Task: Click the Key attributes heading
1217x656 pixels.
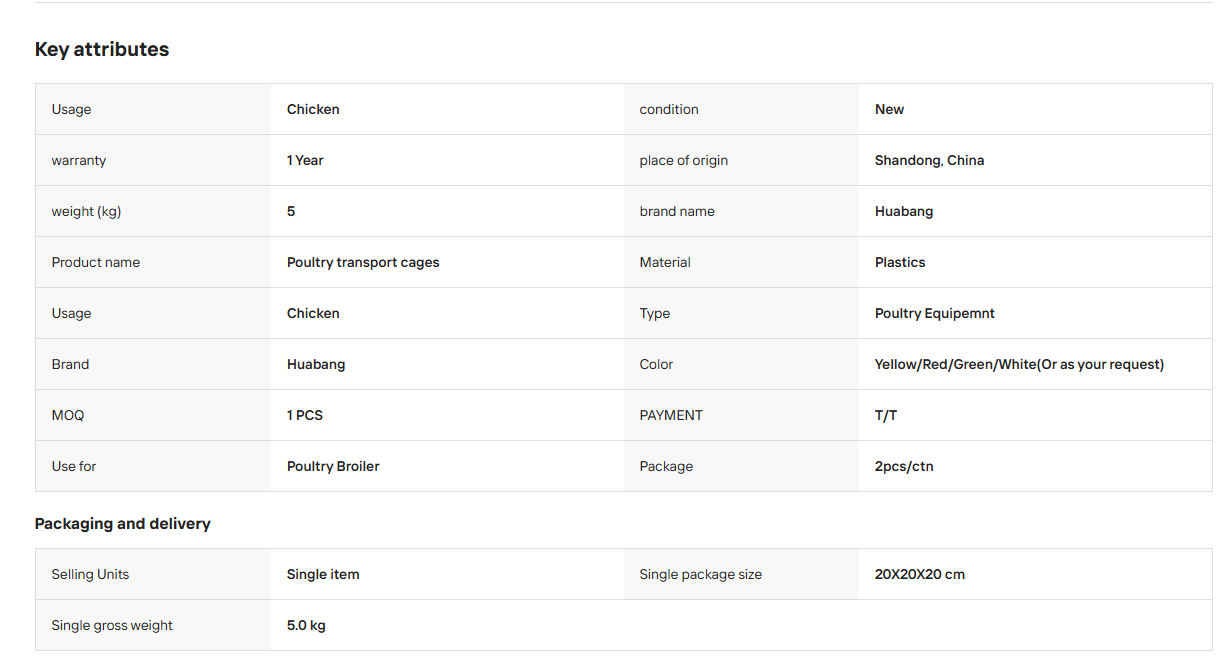Action: (102, 49)
